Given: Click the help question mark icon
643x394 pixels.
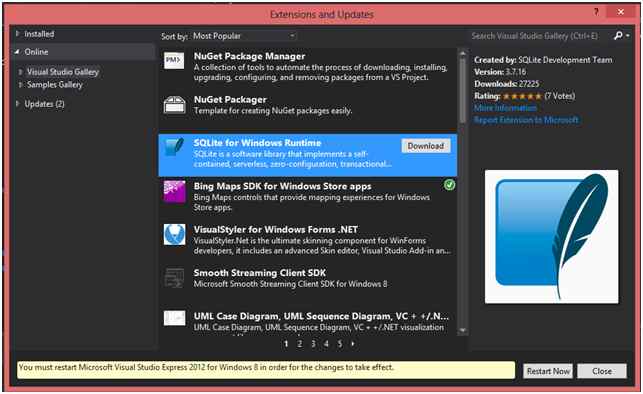Looking at the screenshot, I should pos(596,12).
